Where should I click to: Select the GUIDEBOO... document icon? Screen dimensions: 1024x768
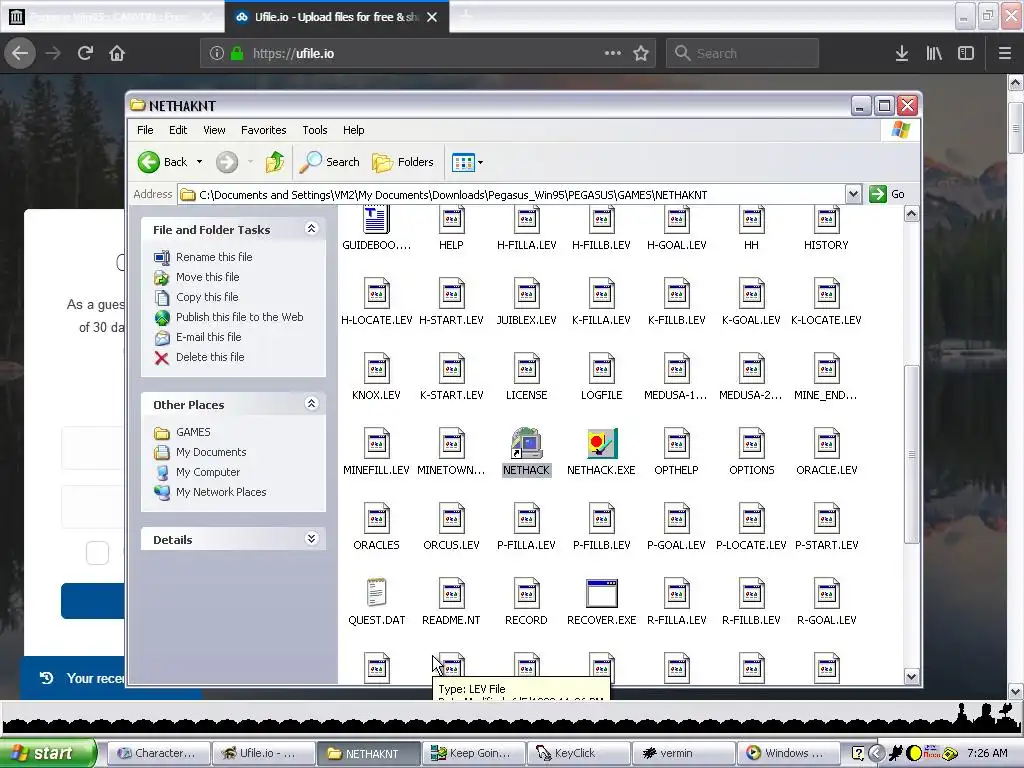[376, 219]
